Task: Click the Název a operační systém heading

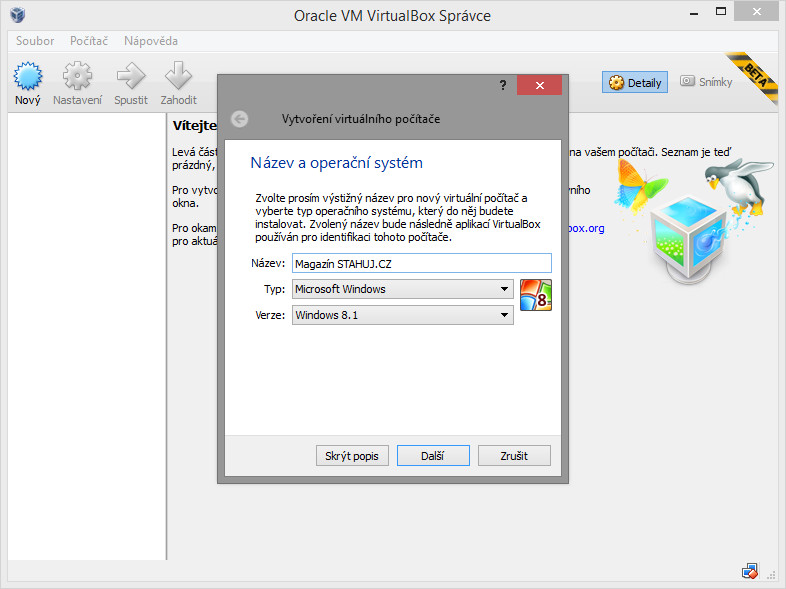Action: pos(336,163)
